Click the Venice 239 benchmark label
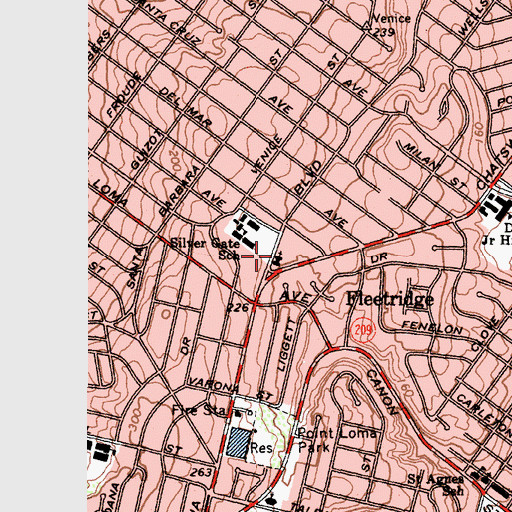The height and width of the screenshot is (512, 512). (390, 25)
